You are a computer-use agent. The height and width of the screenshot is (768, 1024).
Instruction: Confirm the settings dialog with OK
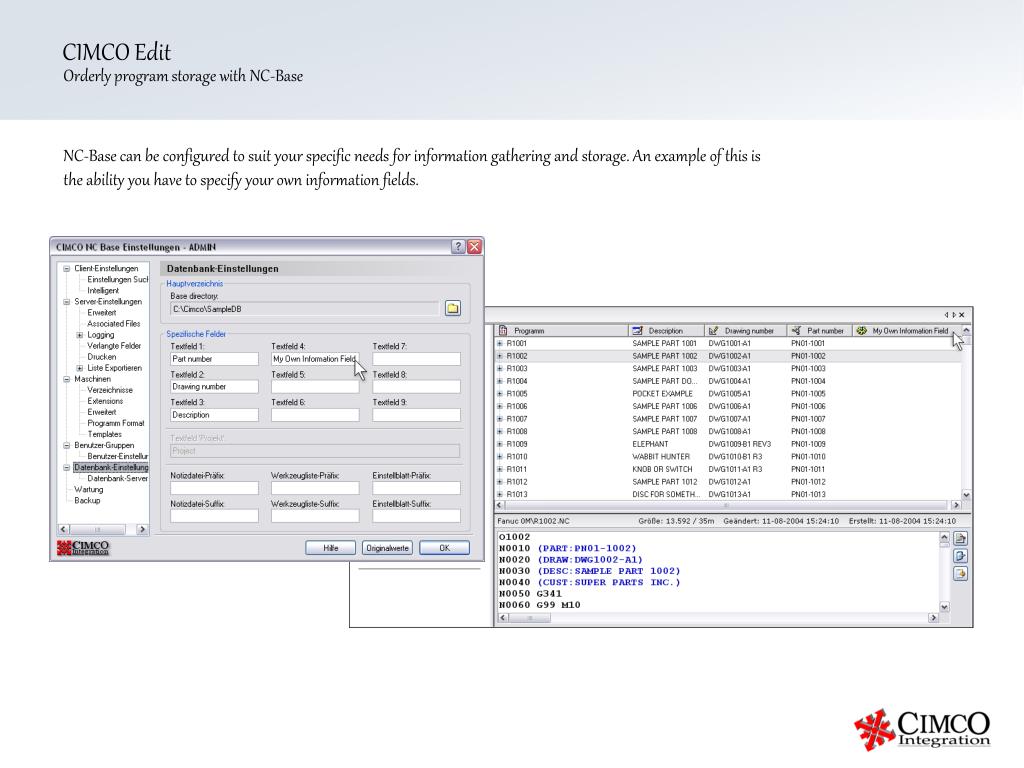pyautogui.click(x=444, y=549)
